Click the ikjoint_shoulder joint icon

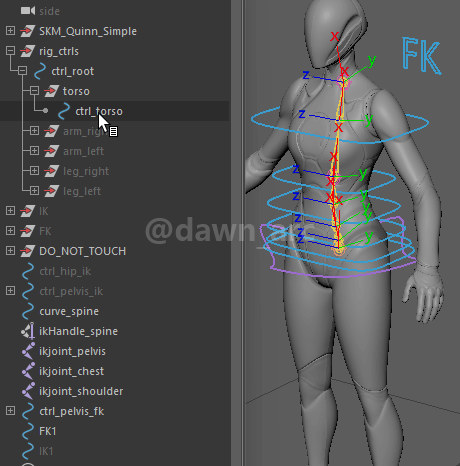tap(28, 391)
